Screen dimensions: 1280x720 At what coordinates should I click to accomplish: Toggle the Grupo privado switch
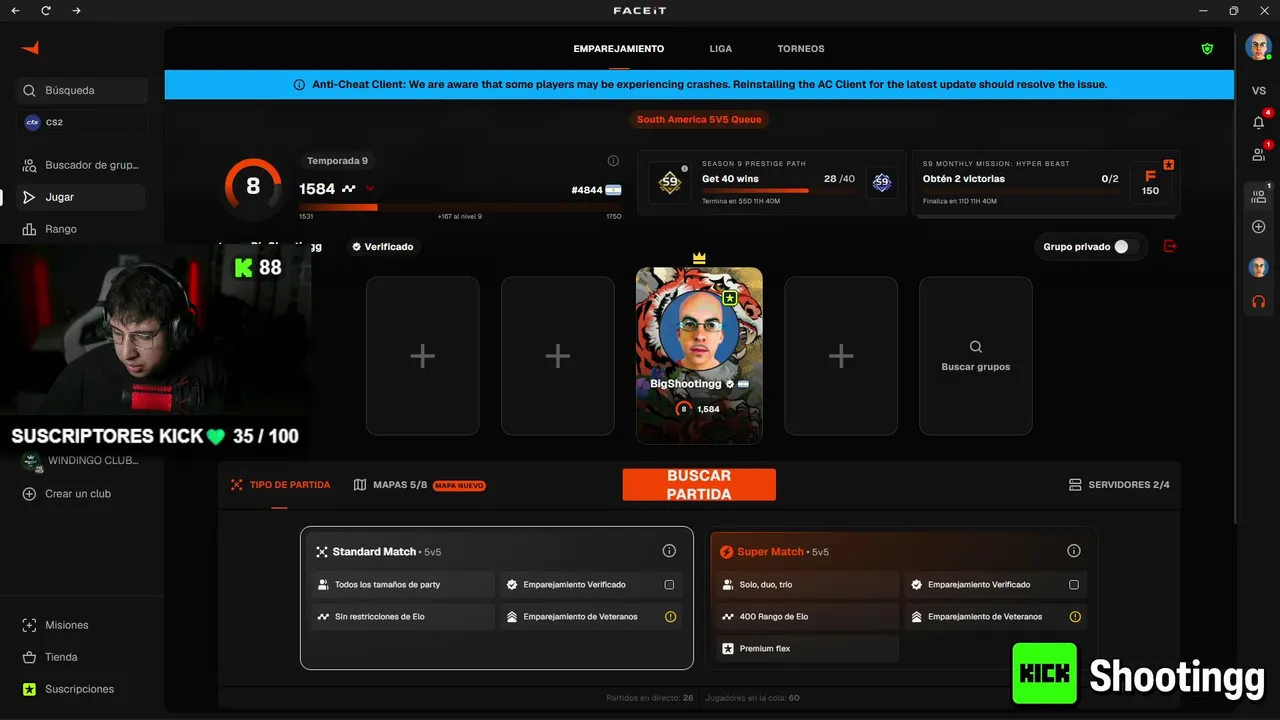point(1126,247)
